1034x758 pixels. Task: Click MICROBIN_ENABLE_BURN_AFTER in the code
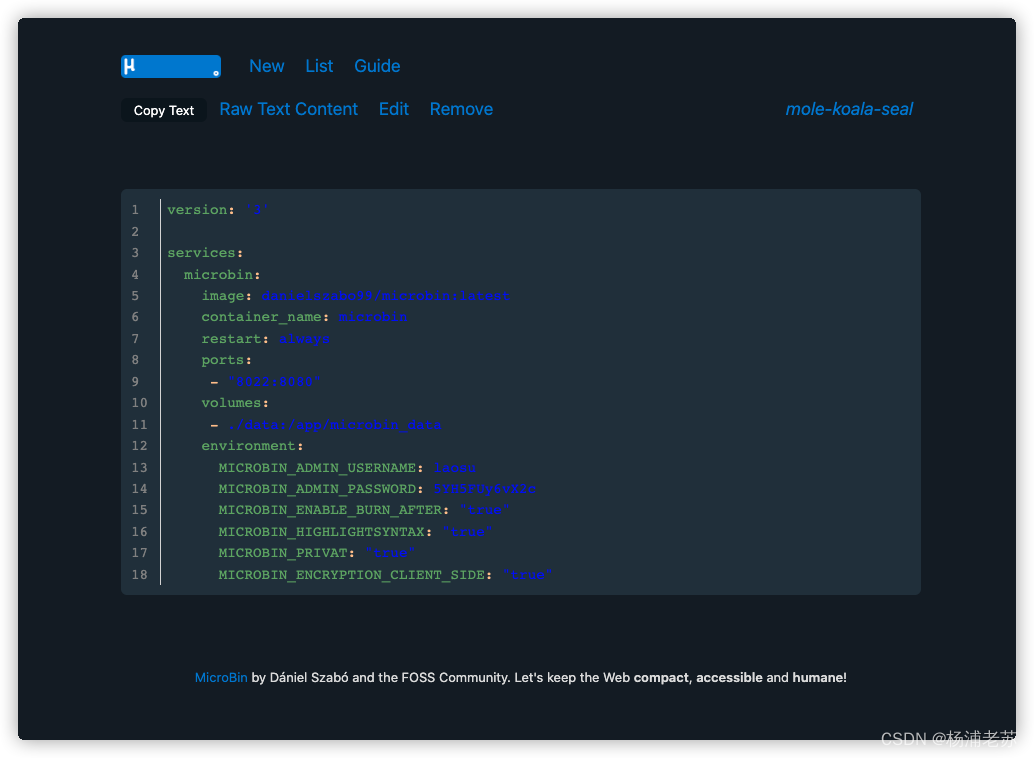[330, 510]
